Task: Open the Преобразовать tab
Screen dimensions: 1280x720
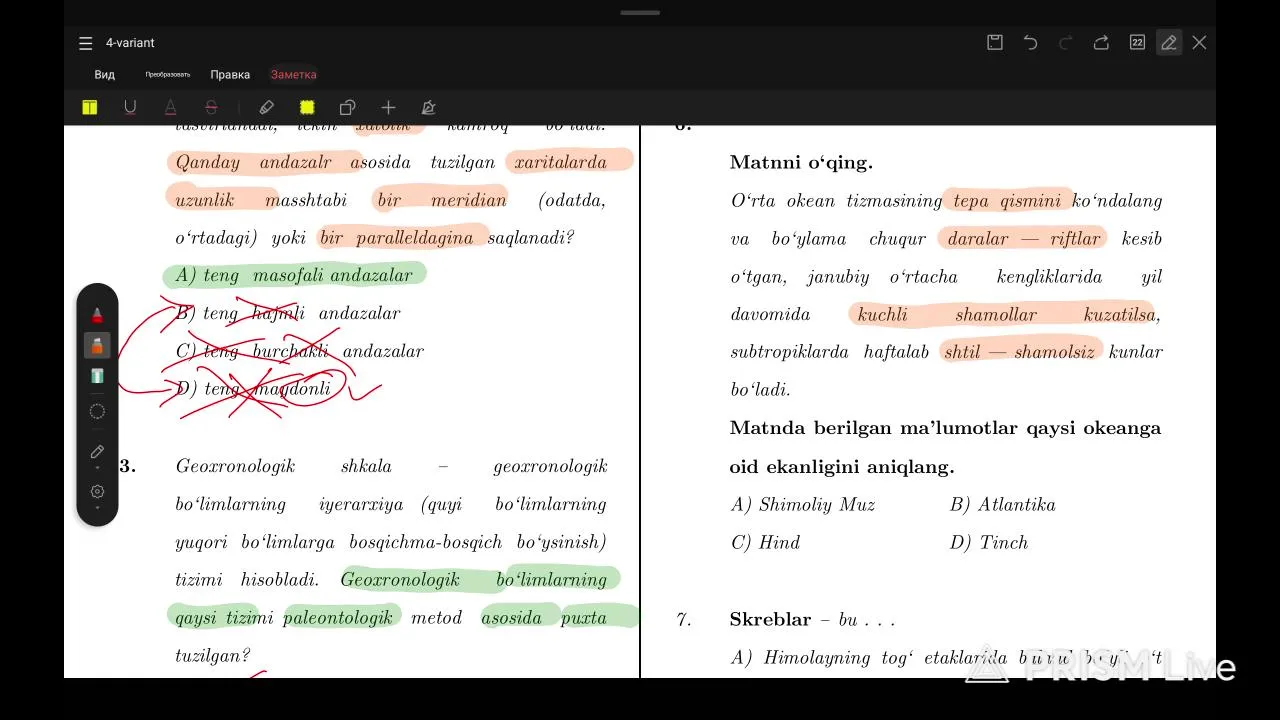Action: coord(167,75)
